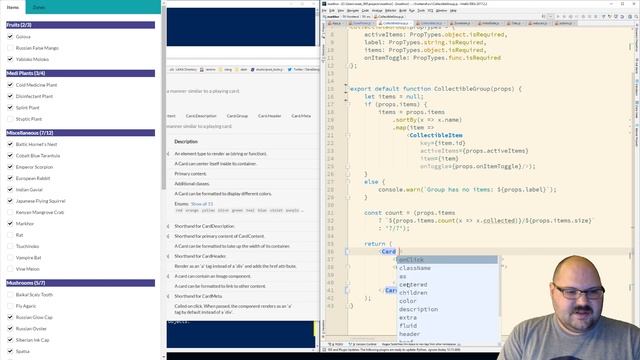Select centered from the autocomplete popup
Viewport: 640px width, 360px height.
coord(447,284)
